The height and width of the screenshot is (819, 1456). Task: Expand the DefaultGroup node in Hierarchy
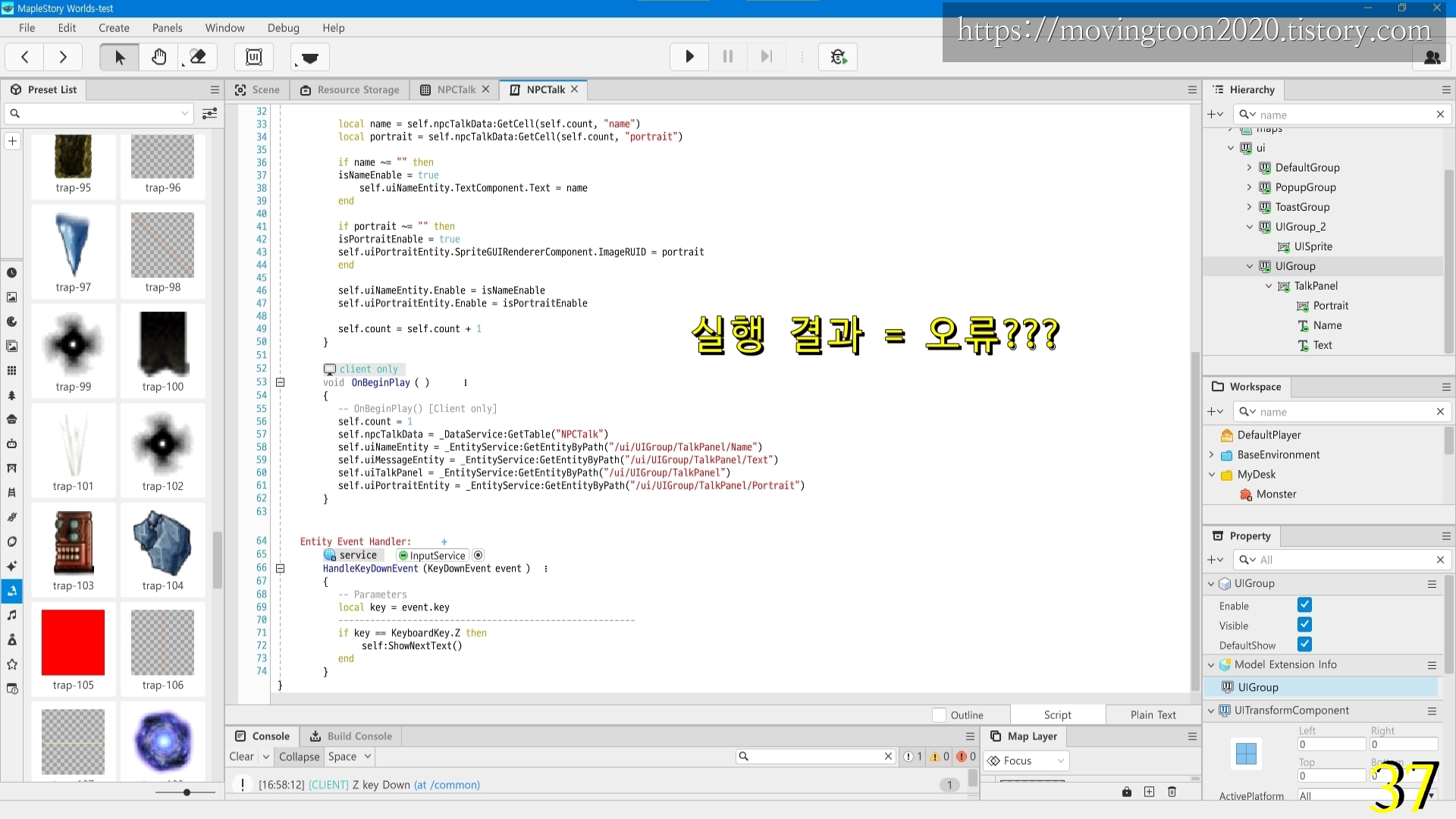(x=1250, y=168)
